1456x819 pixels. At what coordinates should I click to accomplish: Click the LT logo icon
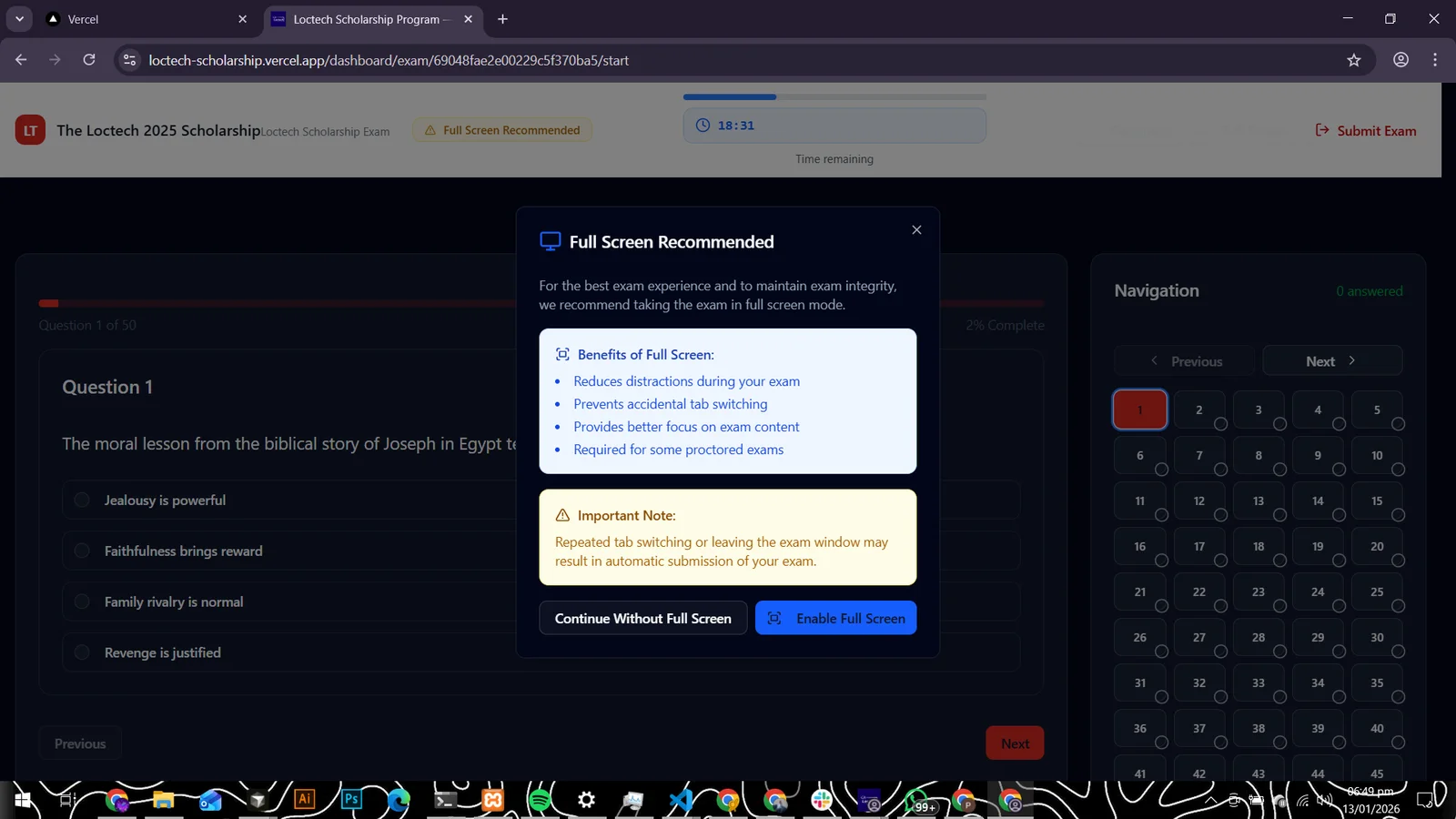tap(30, 130)
